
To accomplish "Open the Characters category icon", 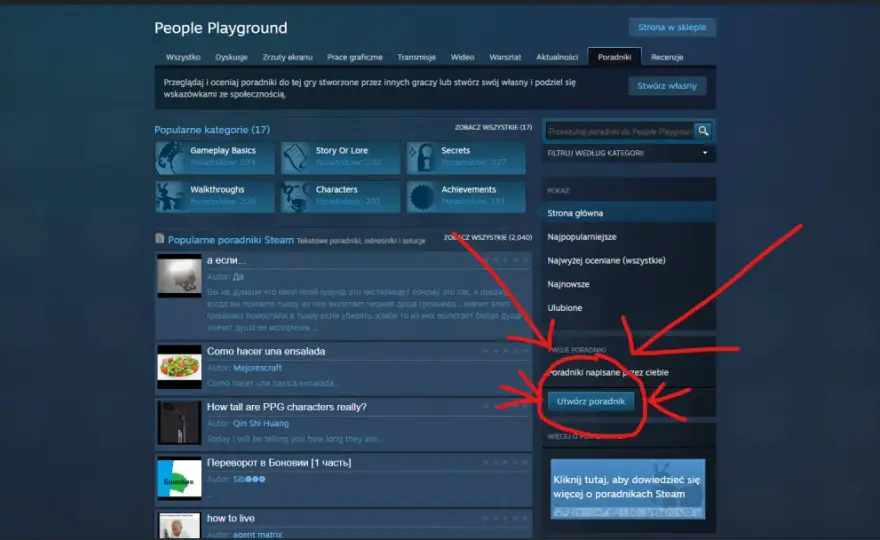I will [x=296, y=196].
